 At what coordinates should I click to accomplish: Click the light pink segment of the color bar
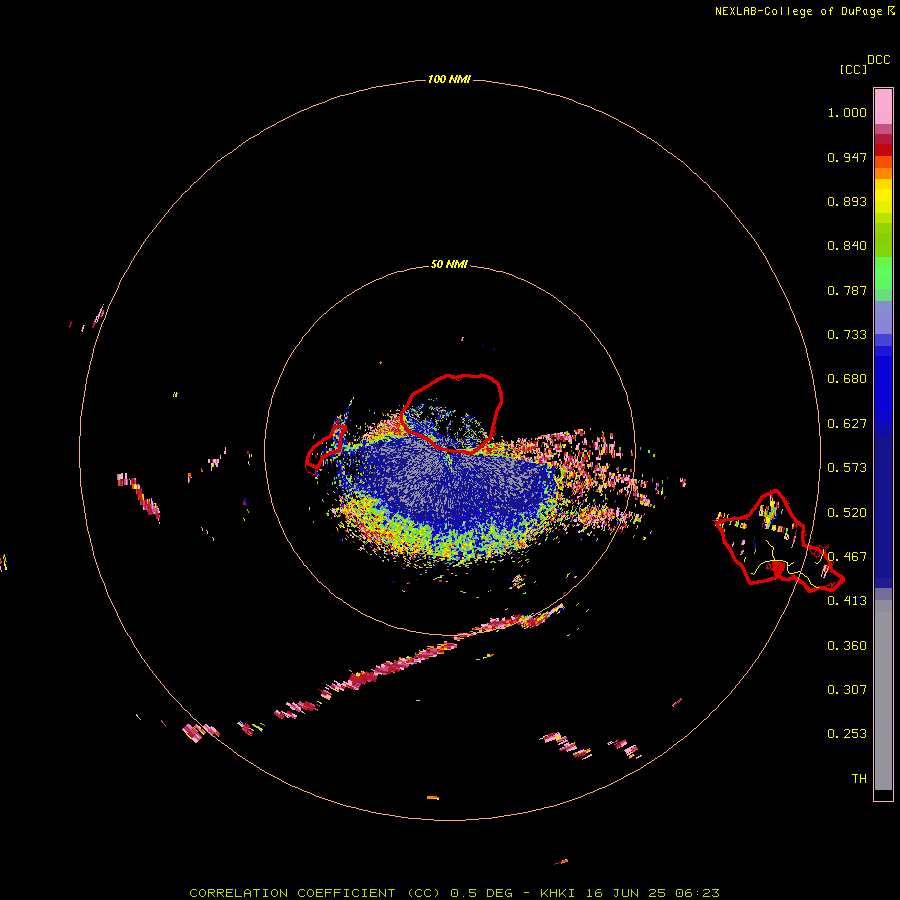pyautogui.click(x=883, y=107)
